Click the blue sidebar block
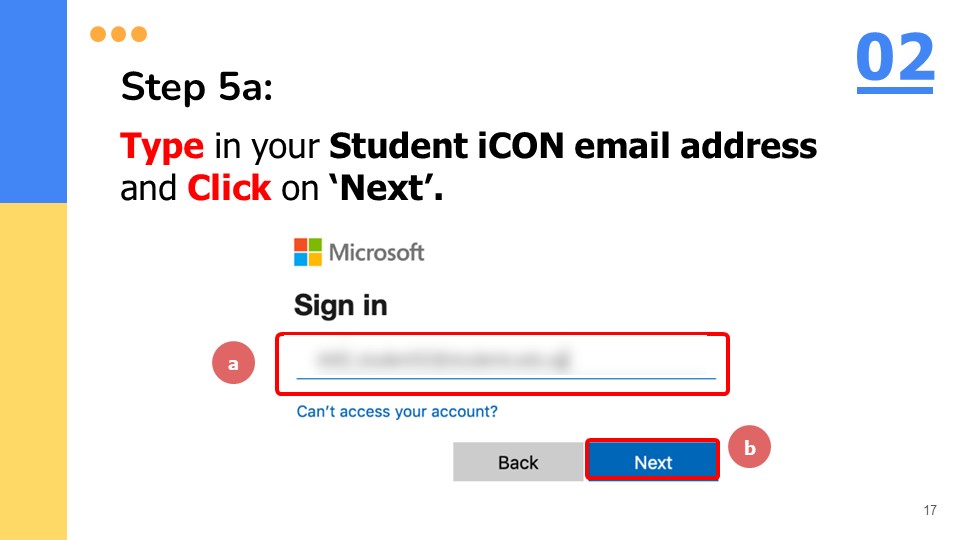The width and height of the screenshot is (960, 540). (x=33, y=101)
